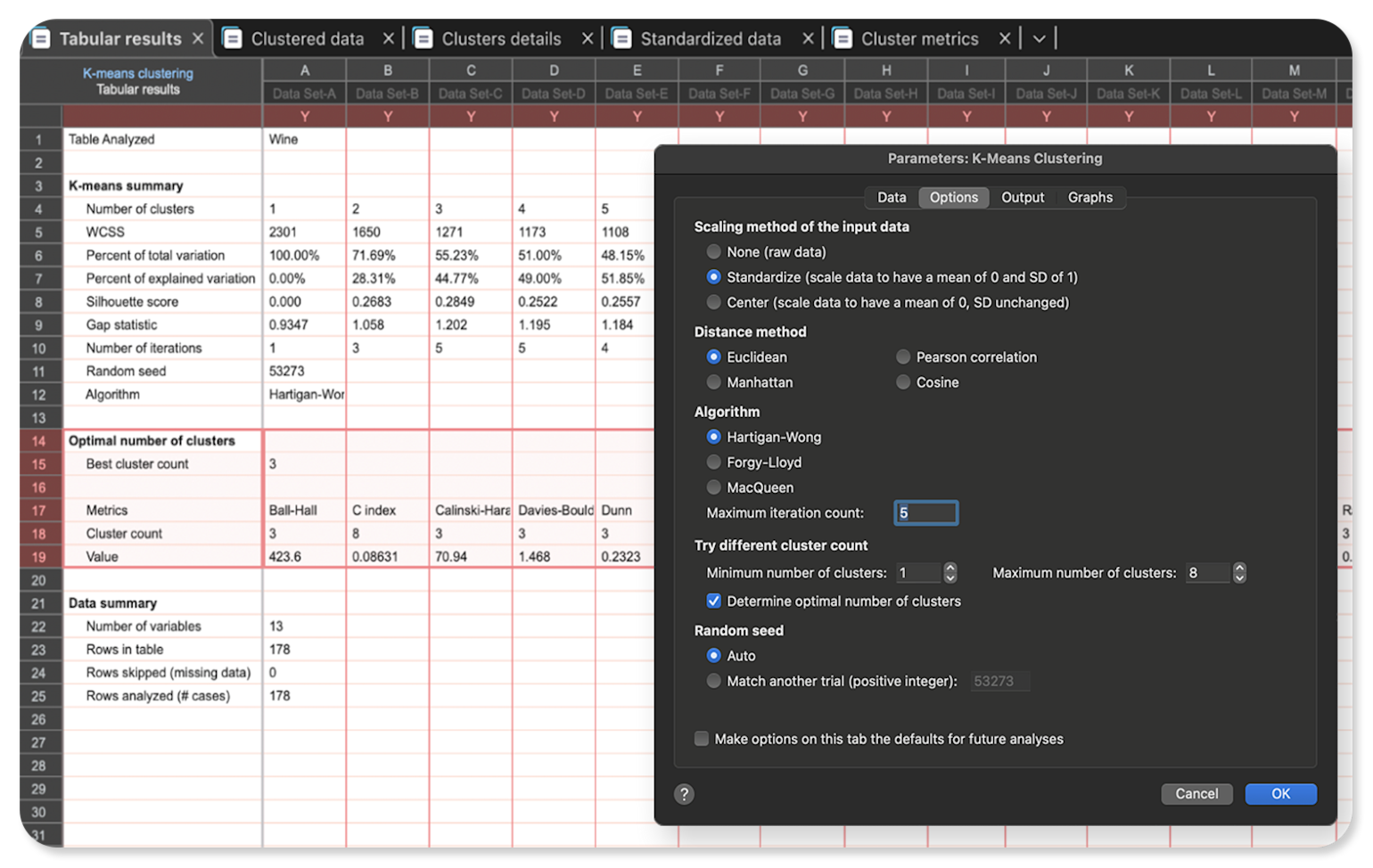The width and height of the screenshot is (1373, 868).
Task: Select column A header
Action: pyautogui.click(x=305, y=70)
